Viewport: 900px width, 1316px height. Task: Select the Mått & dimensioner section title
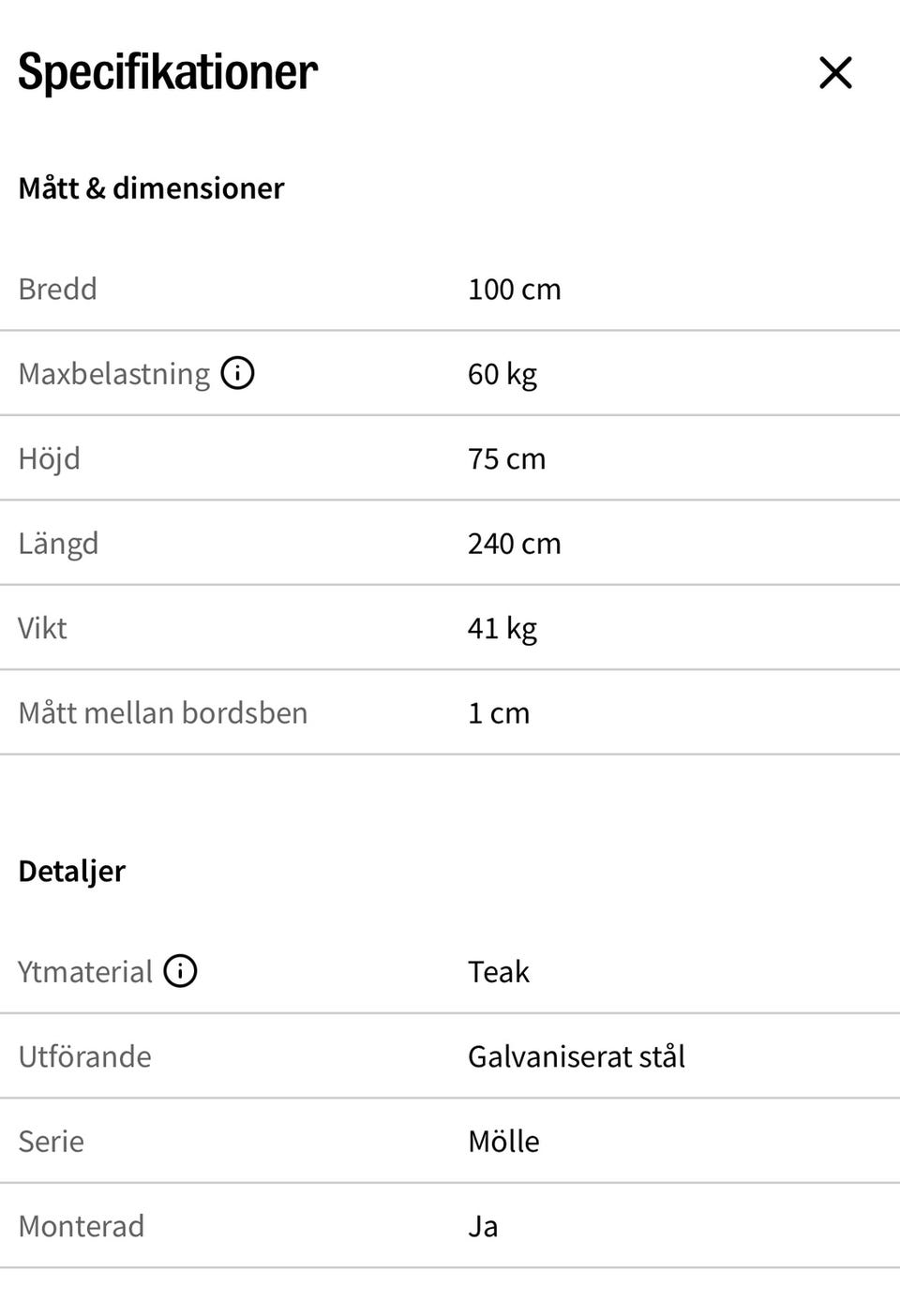click(x=151, y=188)
